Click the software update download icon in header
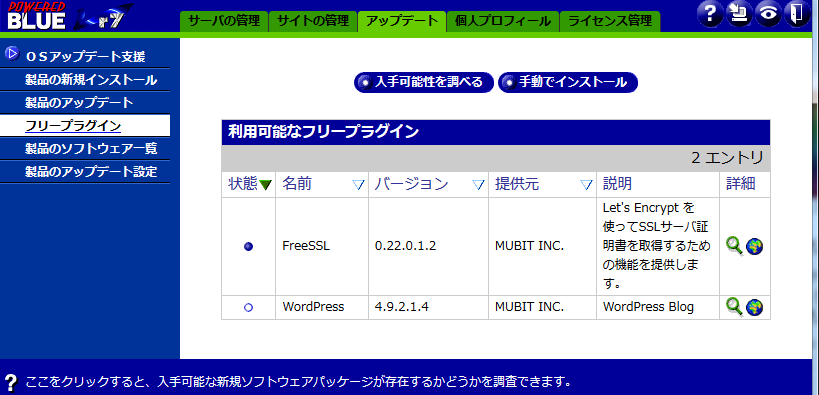This screenshot has width=819, height=395. coord(739,15)
